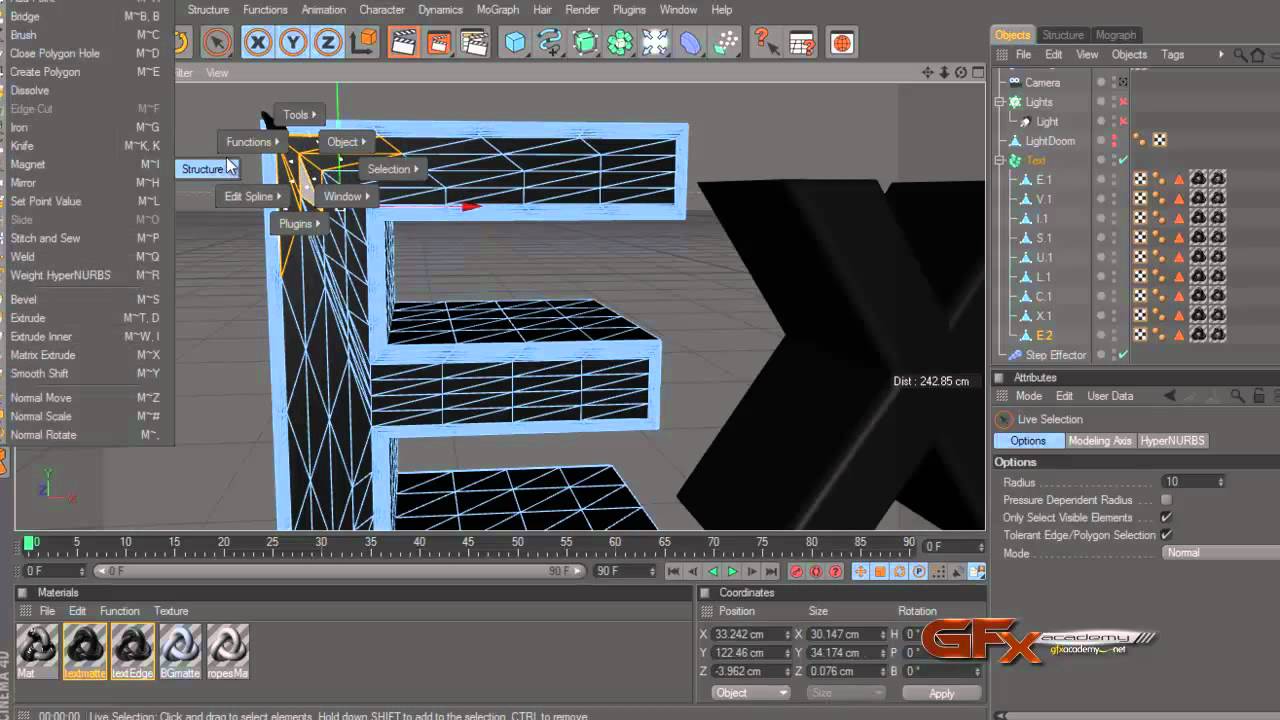
Task: Select the textmatte material thumbnail
Action: pos(85,651)
